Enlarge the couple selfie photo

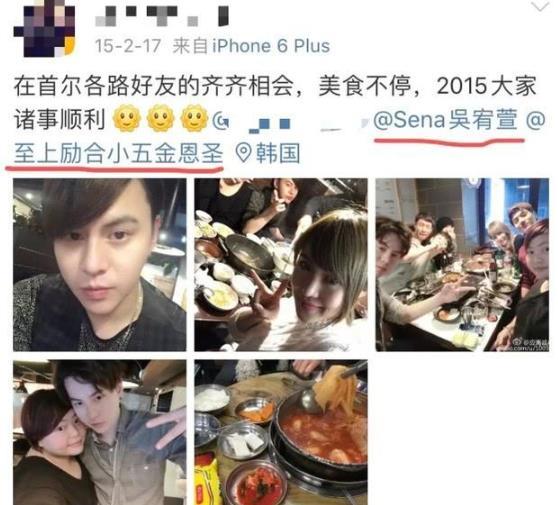[x=100, y=432]
